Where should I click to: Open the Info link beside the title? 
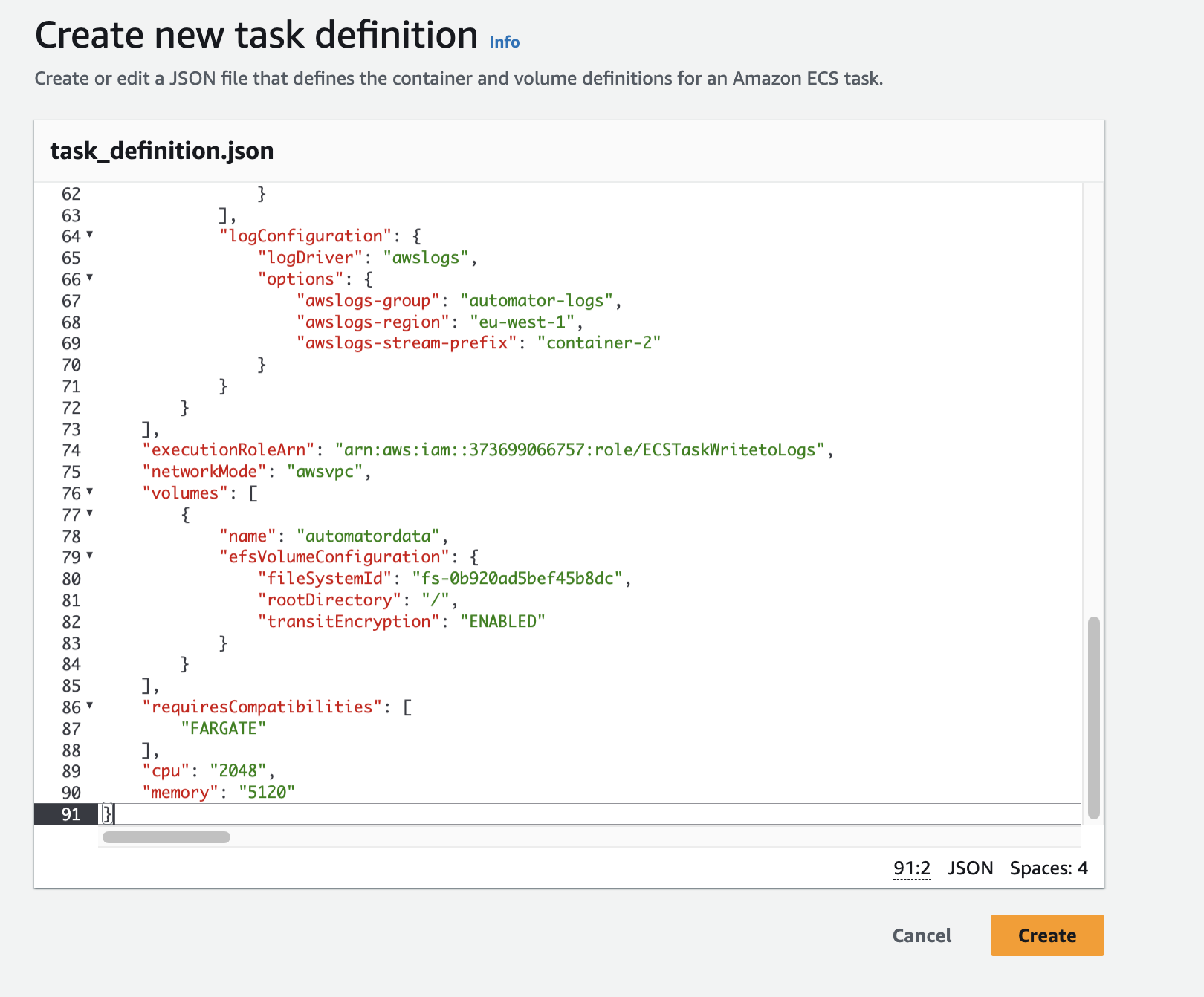point(504,42)
